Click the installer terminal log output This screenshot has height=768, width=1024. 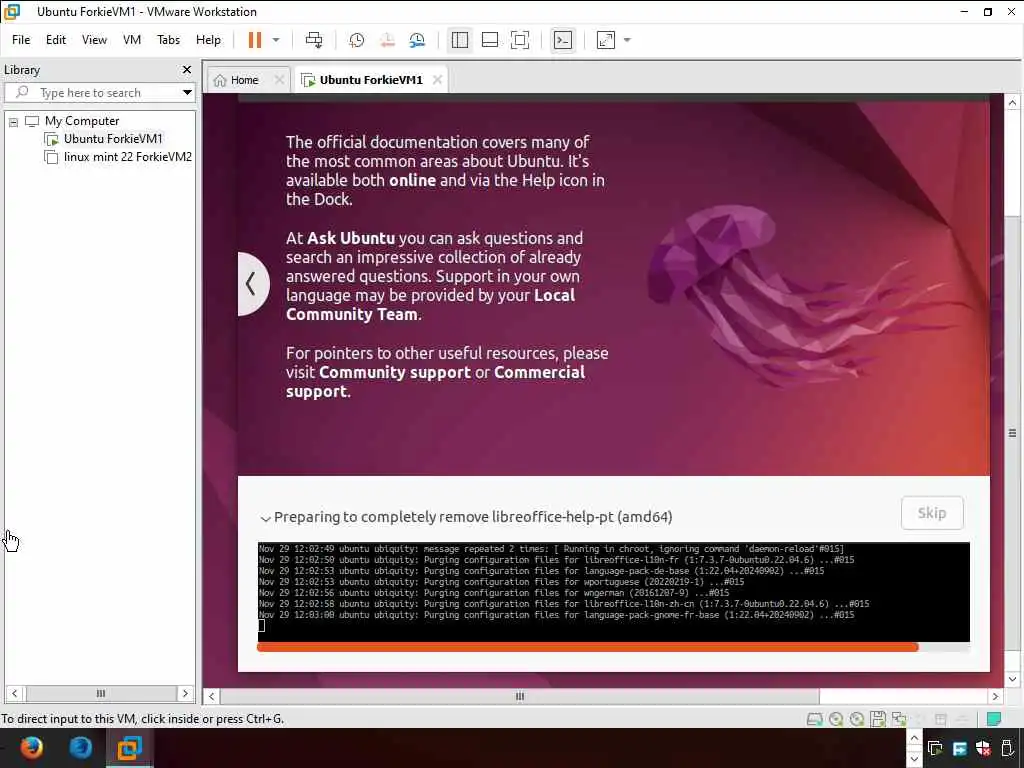[x=613, y=592]
